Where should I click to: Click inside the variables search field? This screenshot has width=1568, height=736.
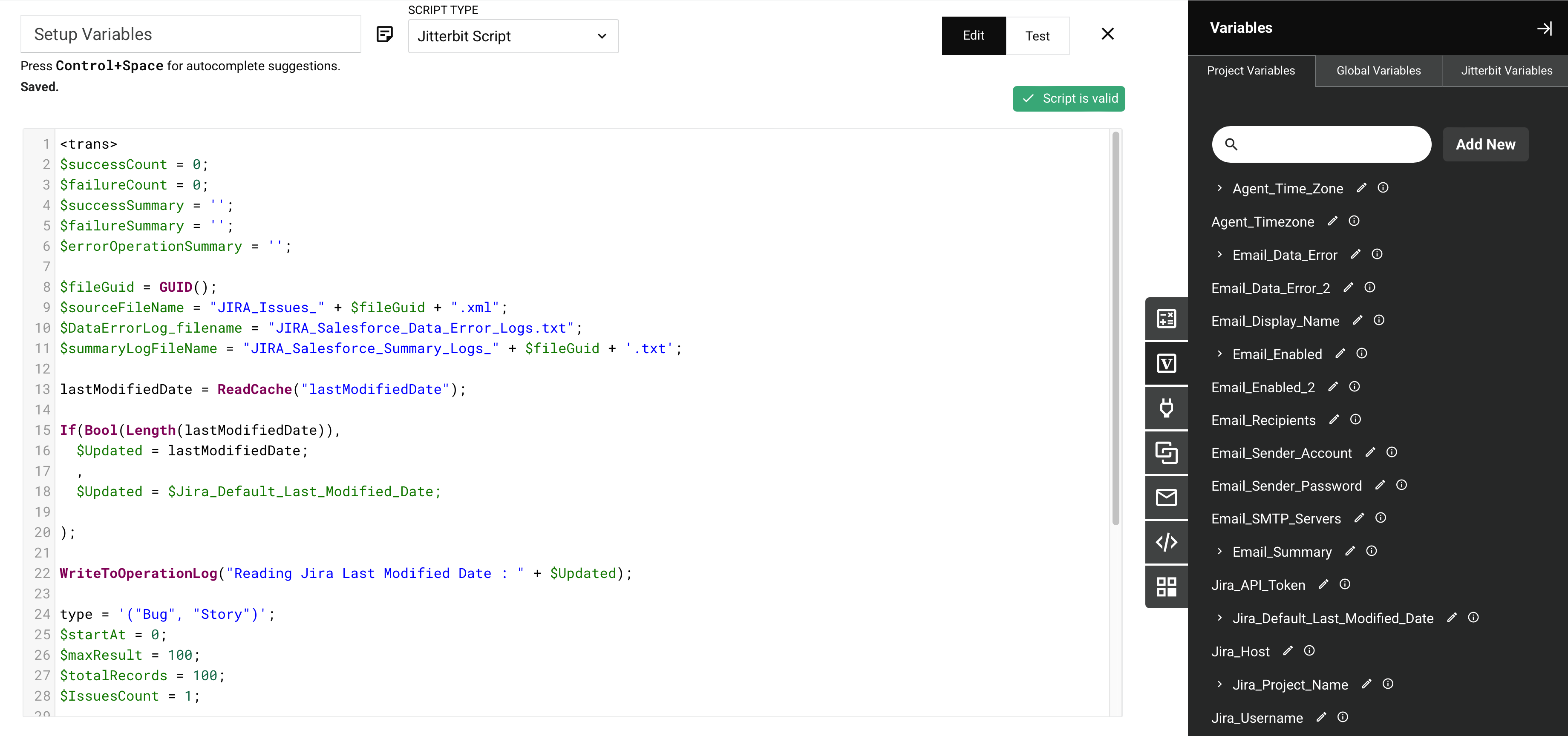pyautogui.click(x=1321, y=144)
